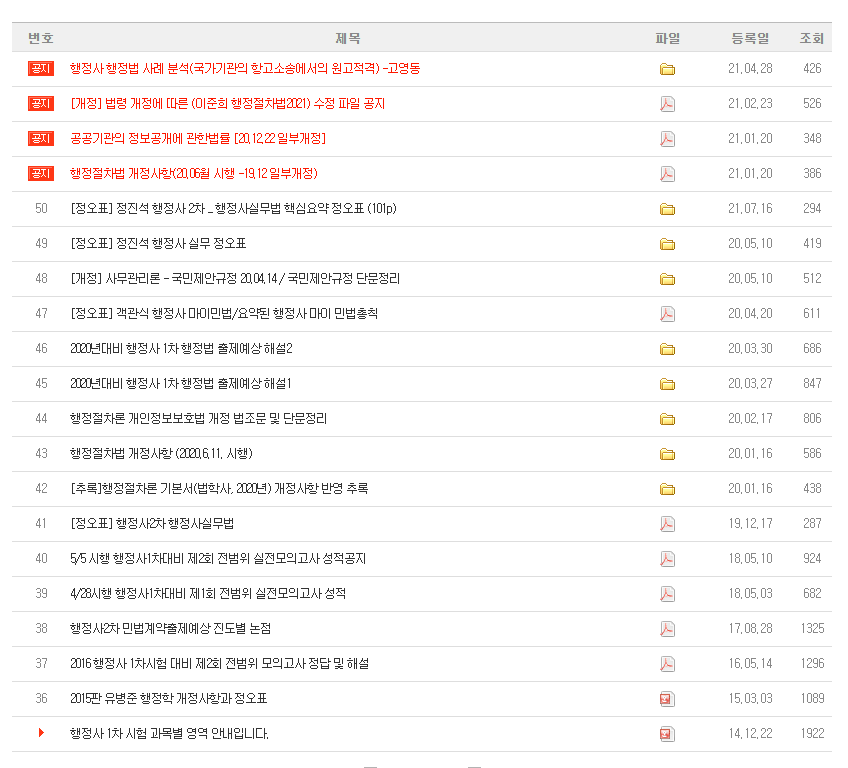Open folder icon in row 43
The height and width of the screenshot is (768, 848).
point(667,454)
